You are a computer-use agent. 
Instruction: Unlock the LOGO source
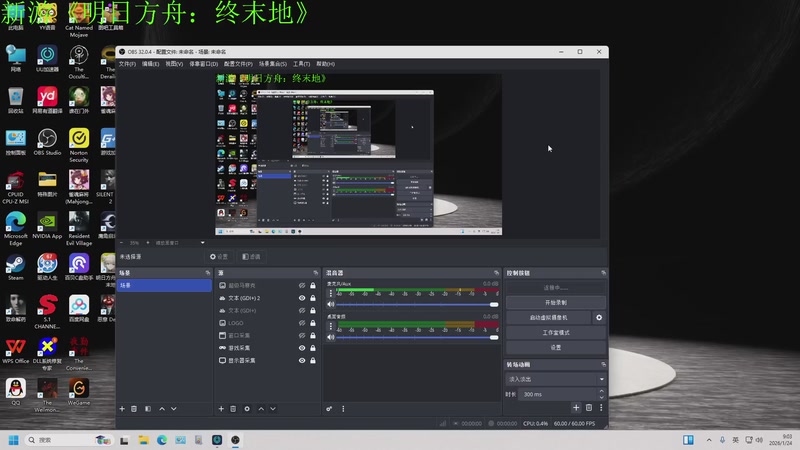[313, 323]
